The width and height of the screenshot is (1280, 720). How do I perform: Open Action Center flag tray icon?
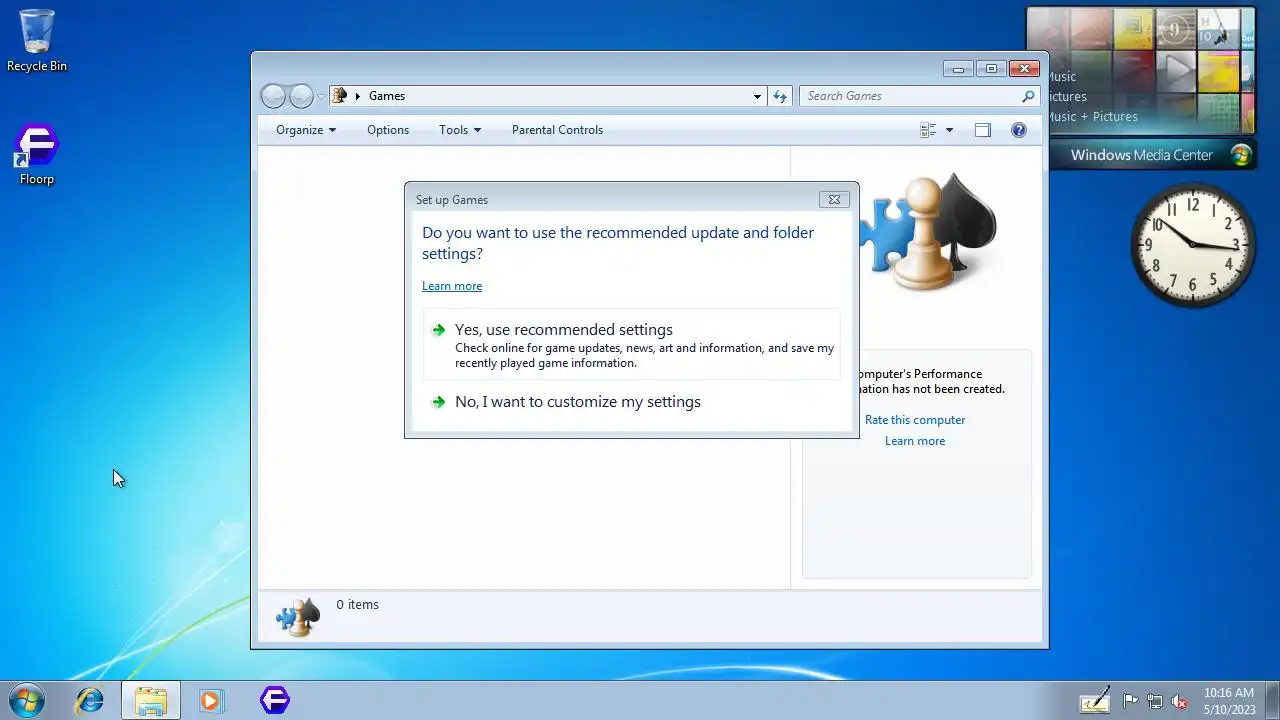[x=1131, y=701]
